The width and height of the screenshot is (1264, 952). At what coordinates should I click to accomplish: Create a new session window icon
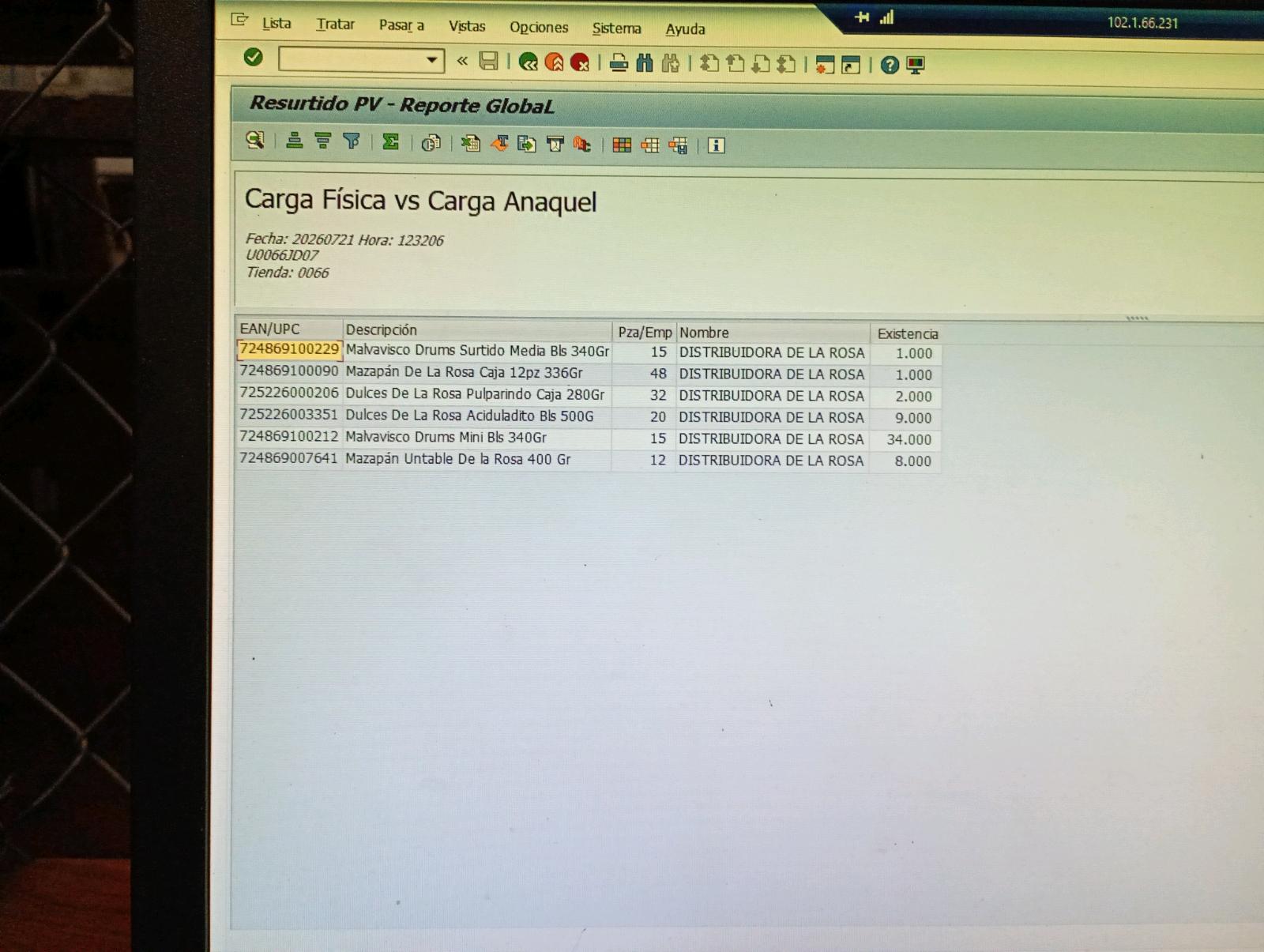point(825,64)
